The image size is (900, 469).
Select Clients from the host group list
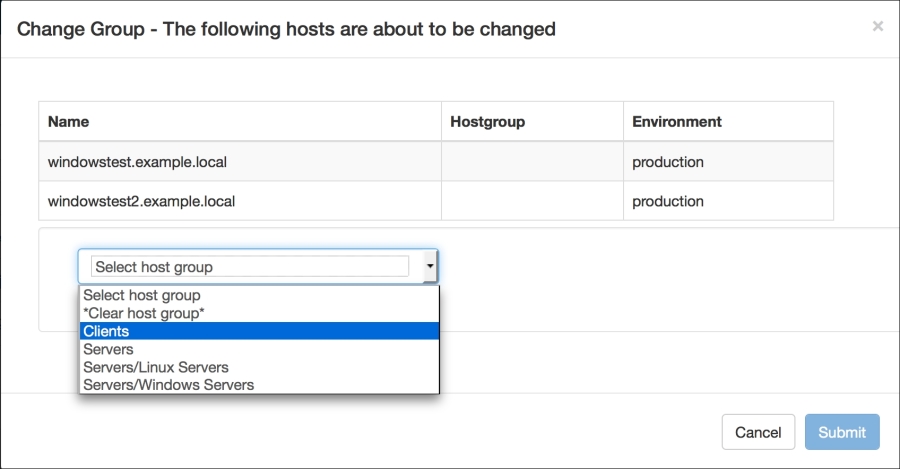[106, 331]
